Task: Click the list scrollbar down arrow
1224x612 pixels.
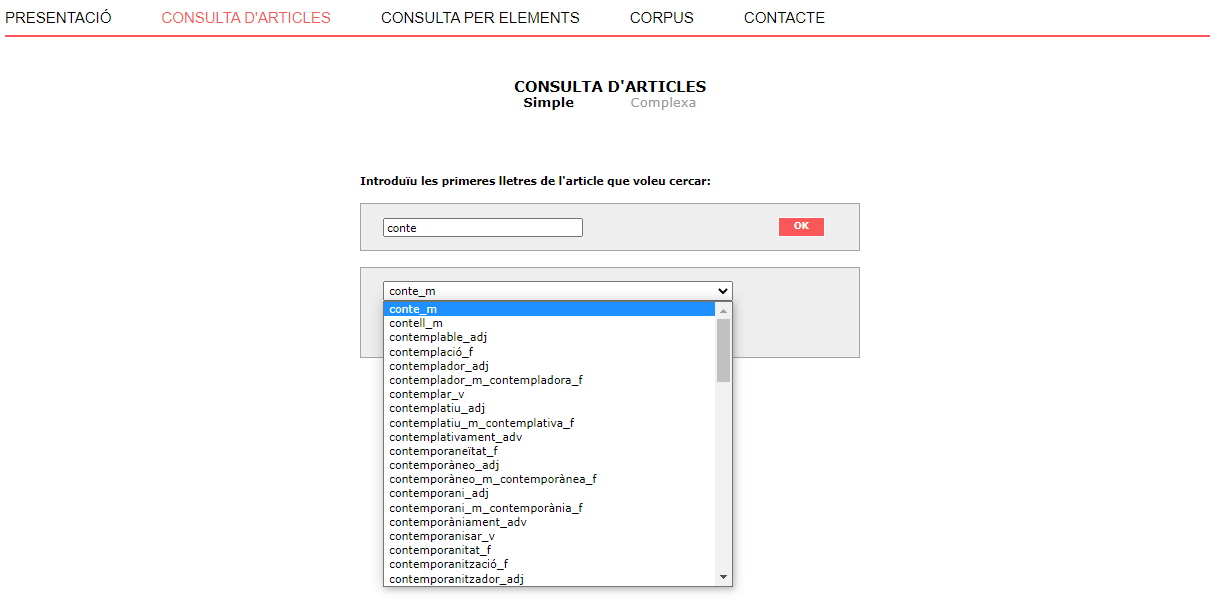Action: [723, 577]
